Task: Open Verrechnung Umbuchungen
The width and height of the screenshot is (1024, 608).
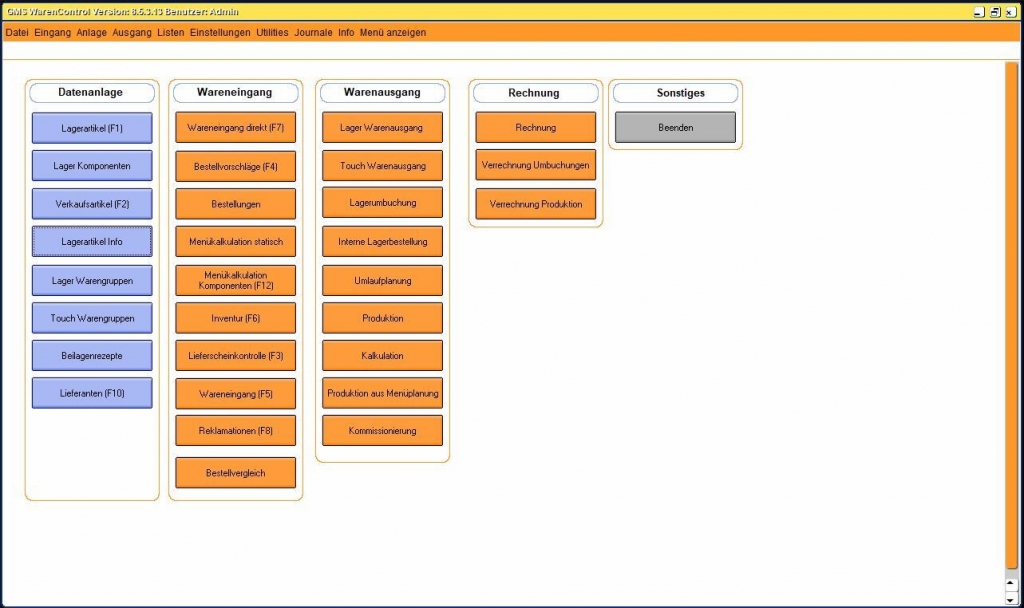Action: pyautogui.click(x=535, y=166)
